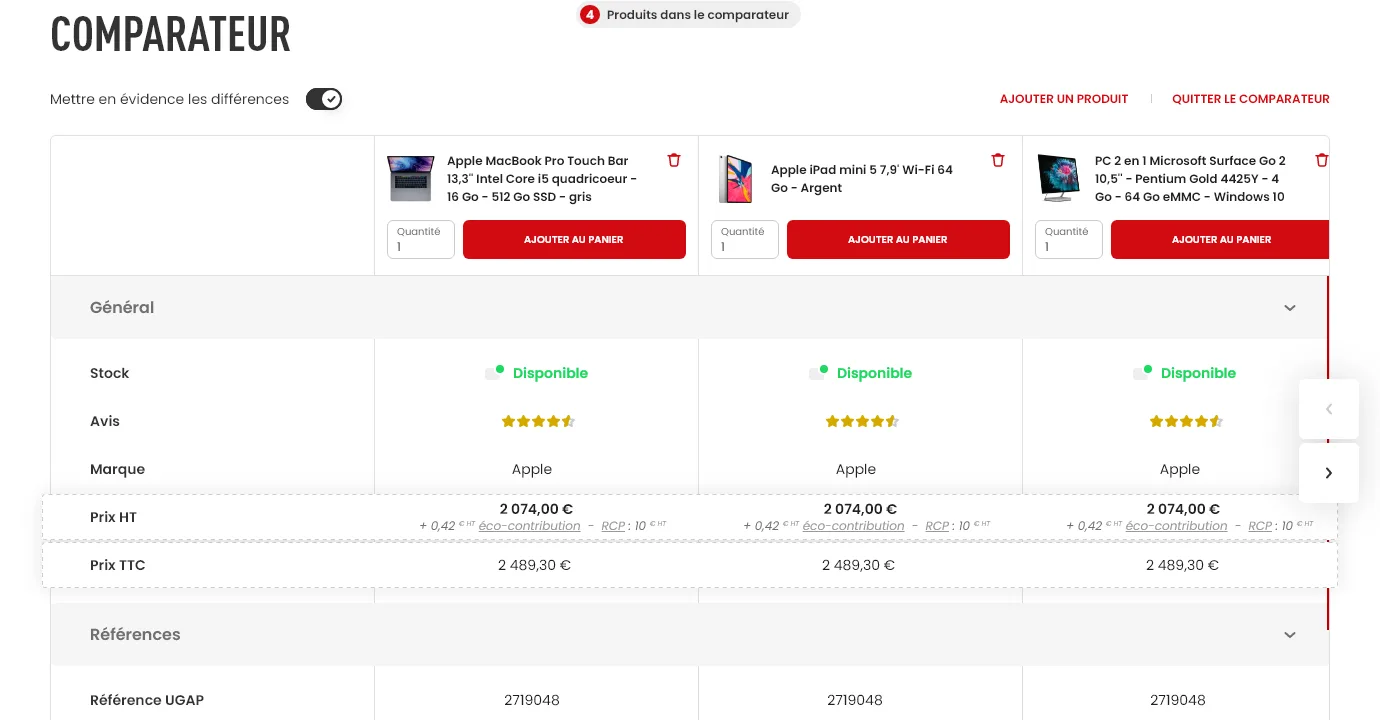Click the Général section header
Screen dimensions: 1380x720
coord(690,308)
